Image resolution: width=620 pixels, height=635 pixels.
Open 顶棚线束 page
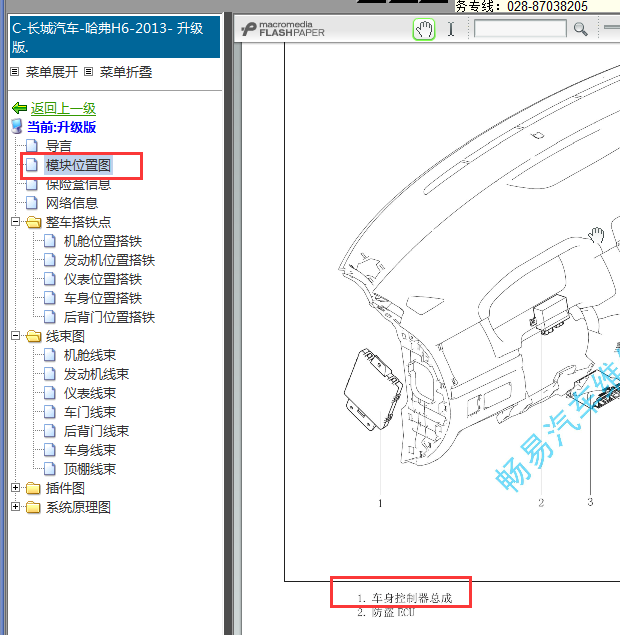[90, 469]
